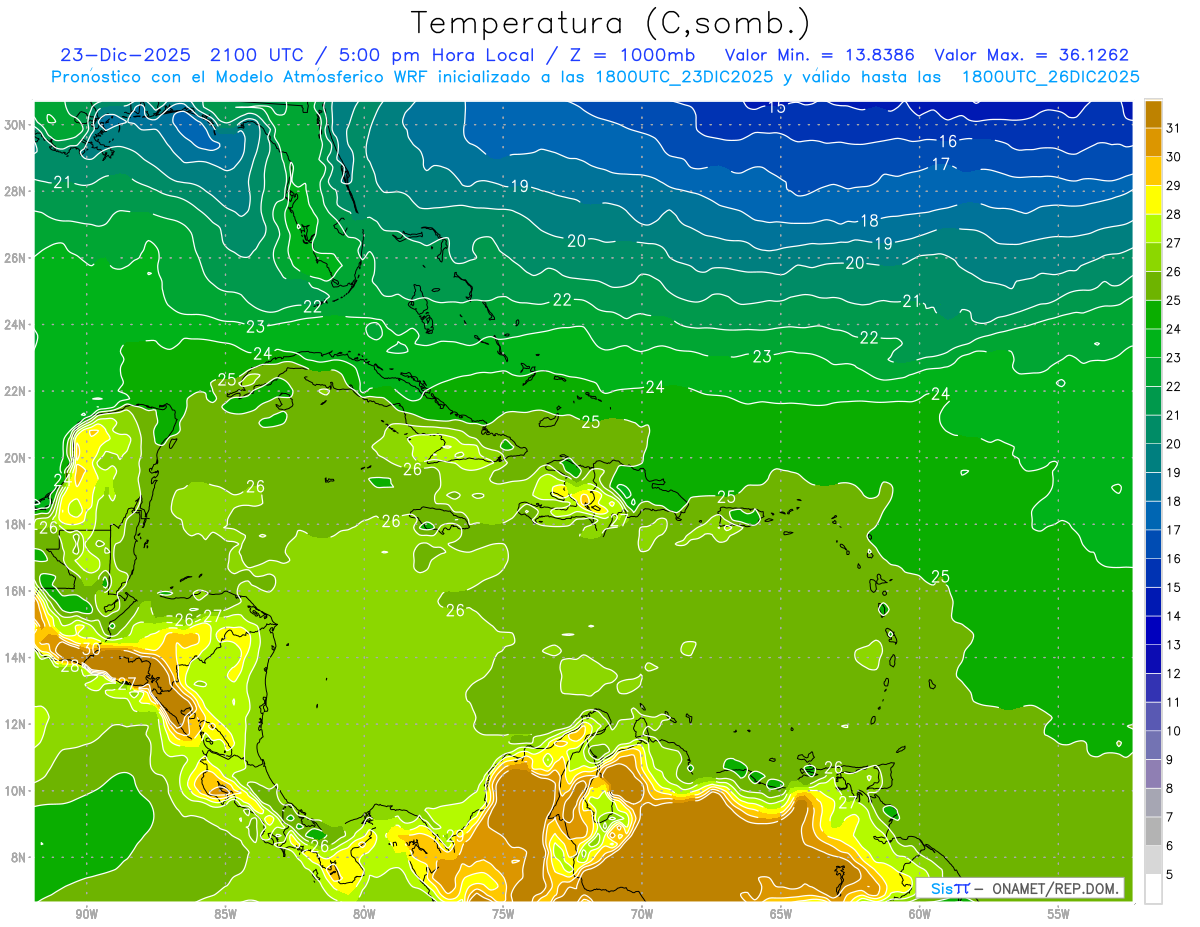Click the '16N' latitude axis label
1200x927 pixels.
17,590
